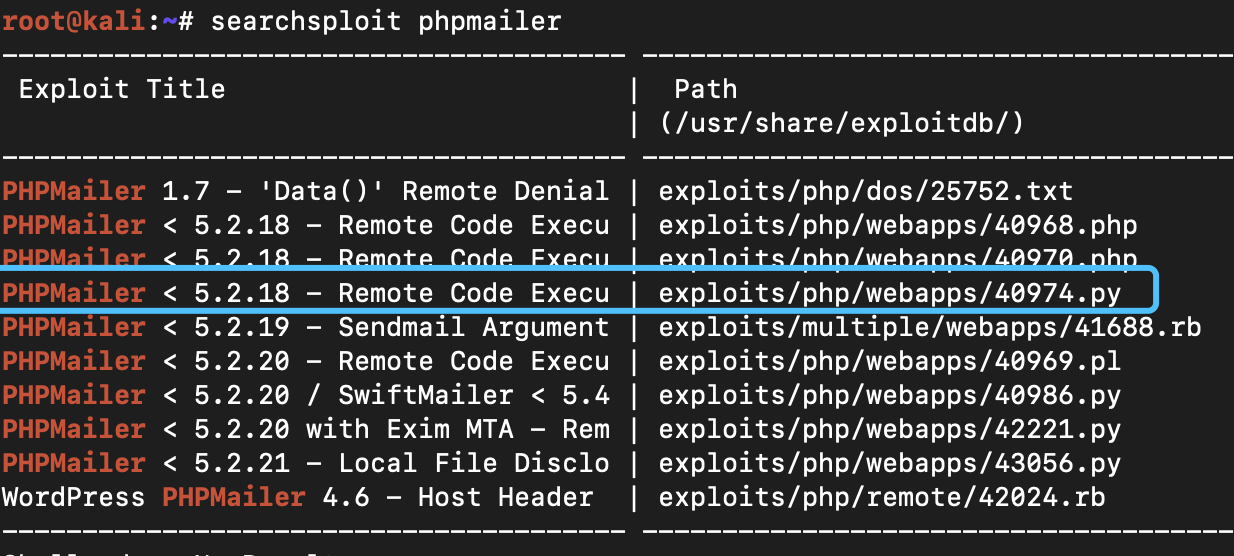Click the PHPMailer < 5.2.21 Local File Disclo title
1234x556 pixels.
pyautogui.click(x=305, y=463)
